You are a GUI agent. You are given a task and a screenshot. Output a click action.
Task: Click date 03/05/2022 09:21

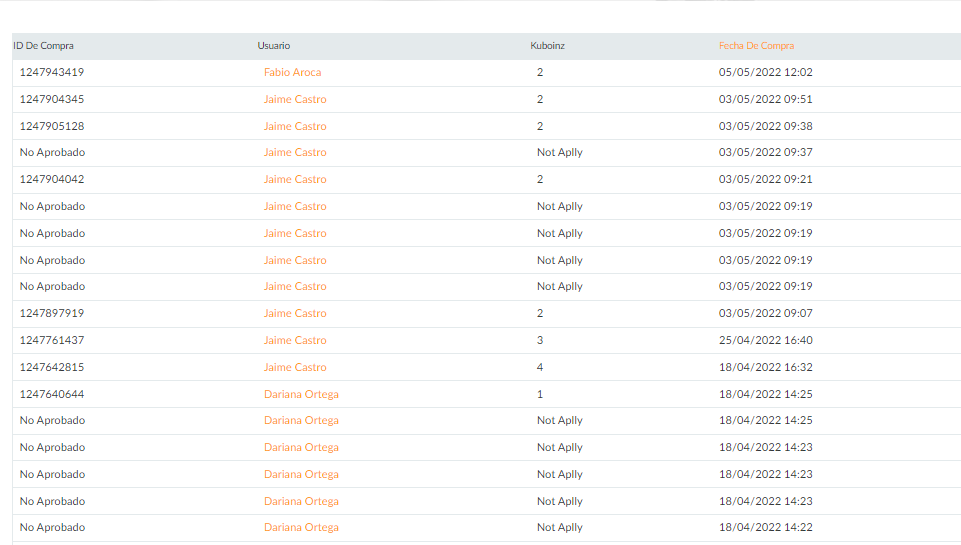(x=765, y=180)
